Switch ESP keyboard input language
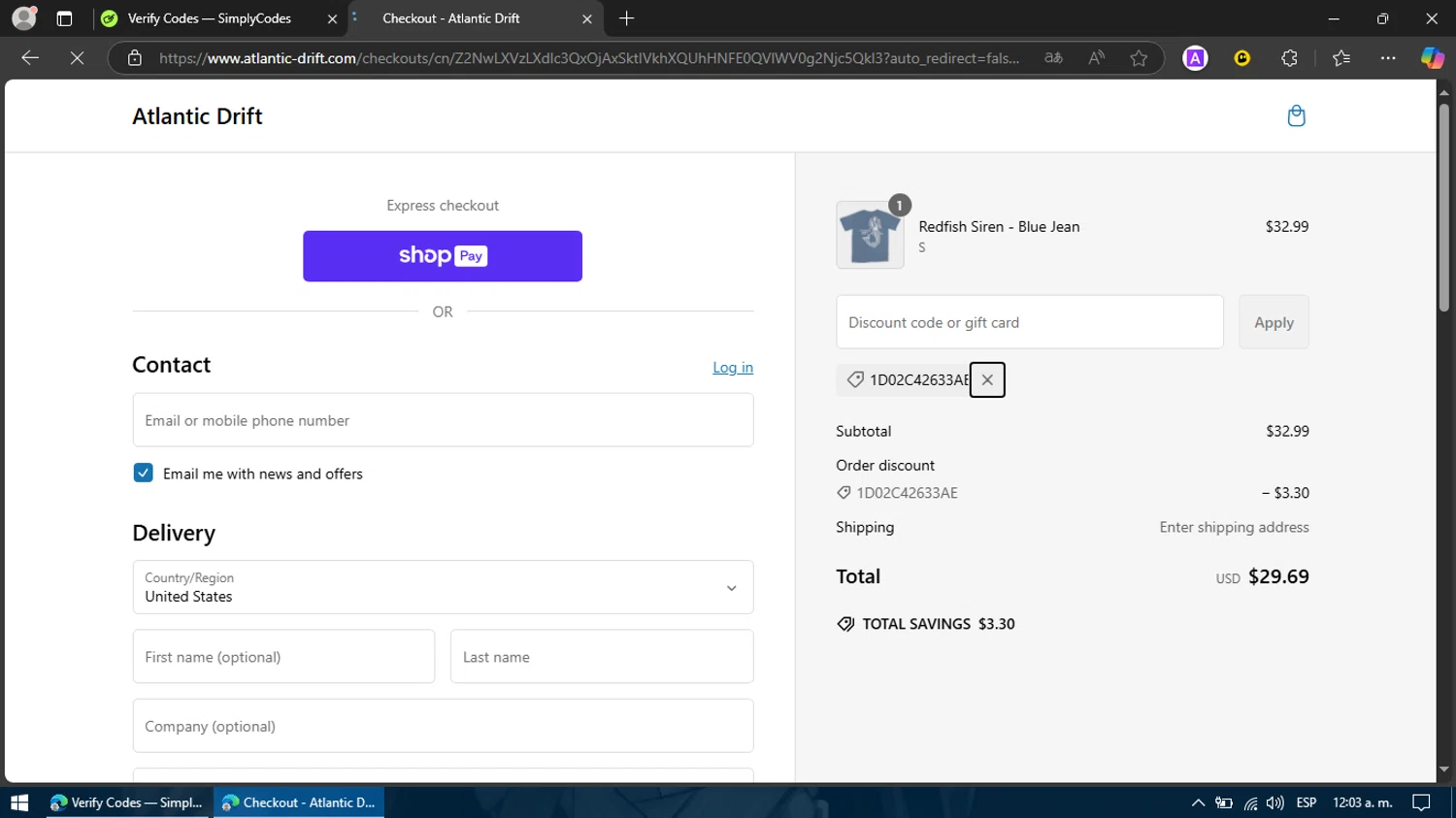The width and height of the screenshot is (1456, 818). pyautogui.click(x=1307, y=802)
